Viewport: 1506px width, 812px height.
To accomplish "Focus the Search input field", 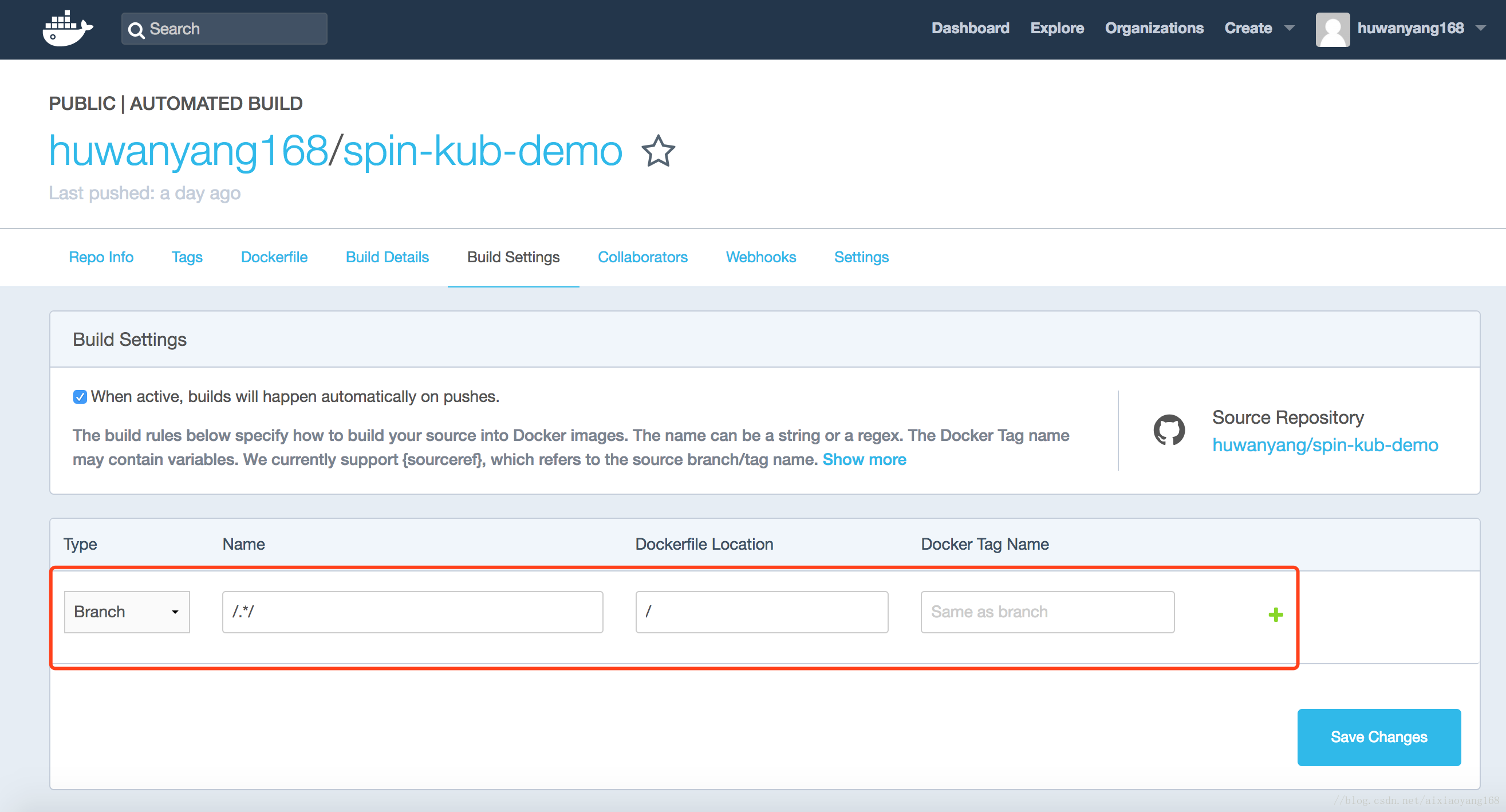I will 224,29.
